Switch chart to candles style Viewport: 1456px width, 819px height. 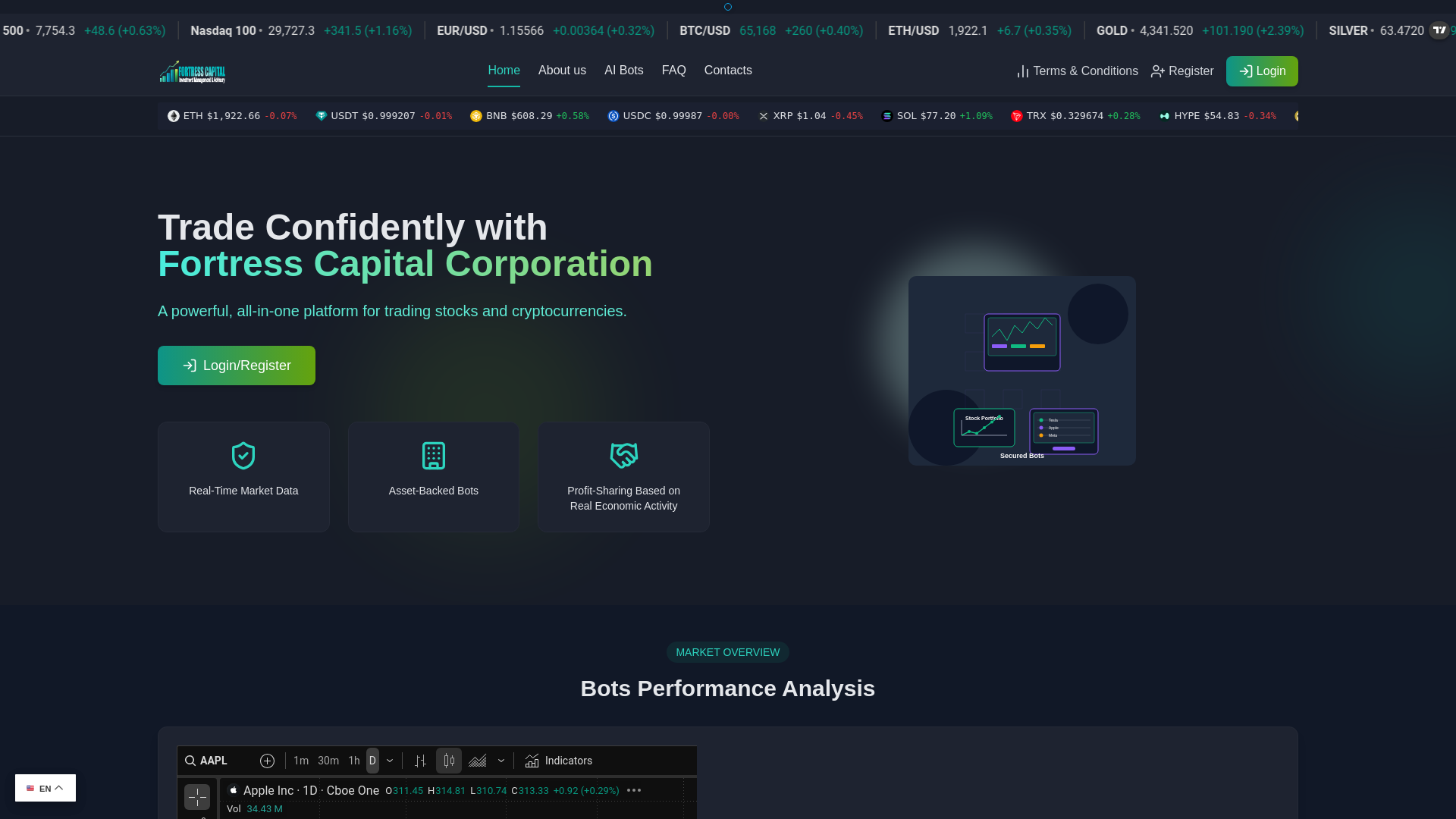pos(449,761)
